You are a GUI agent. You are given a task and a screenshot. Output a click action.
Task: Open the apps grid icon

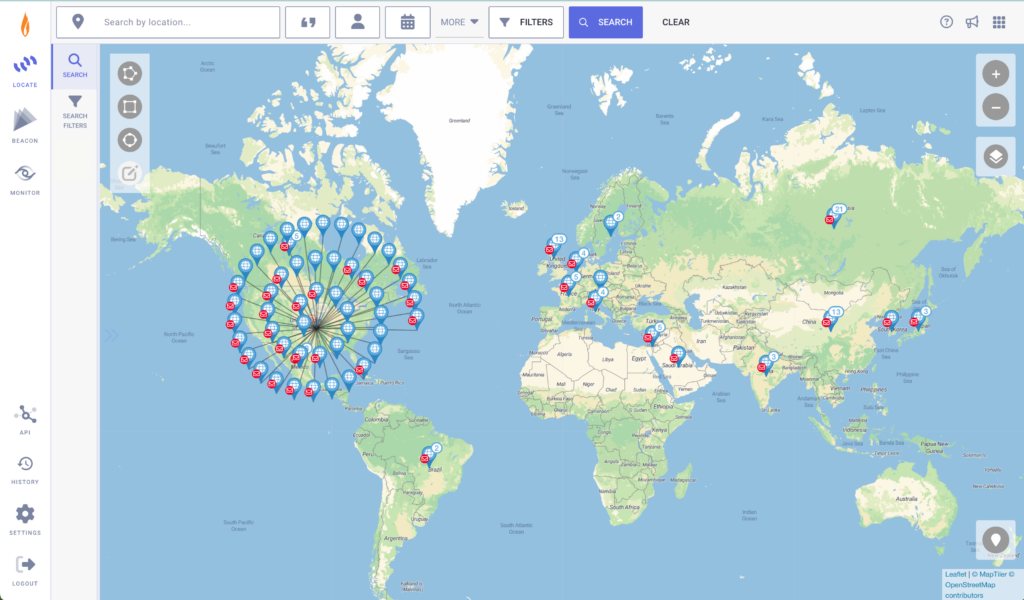pyautogui.click(x=999, y=22)
